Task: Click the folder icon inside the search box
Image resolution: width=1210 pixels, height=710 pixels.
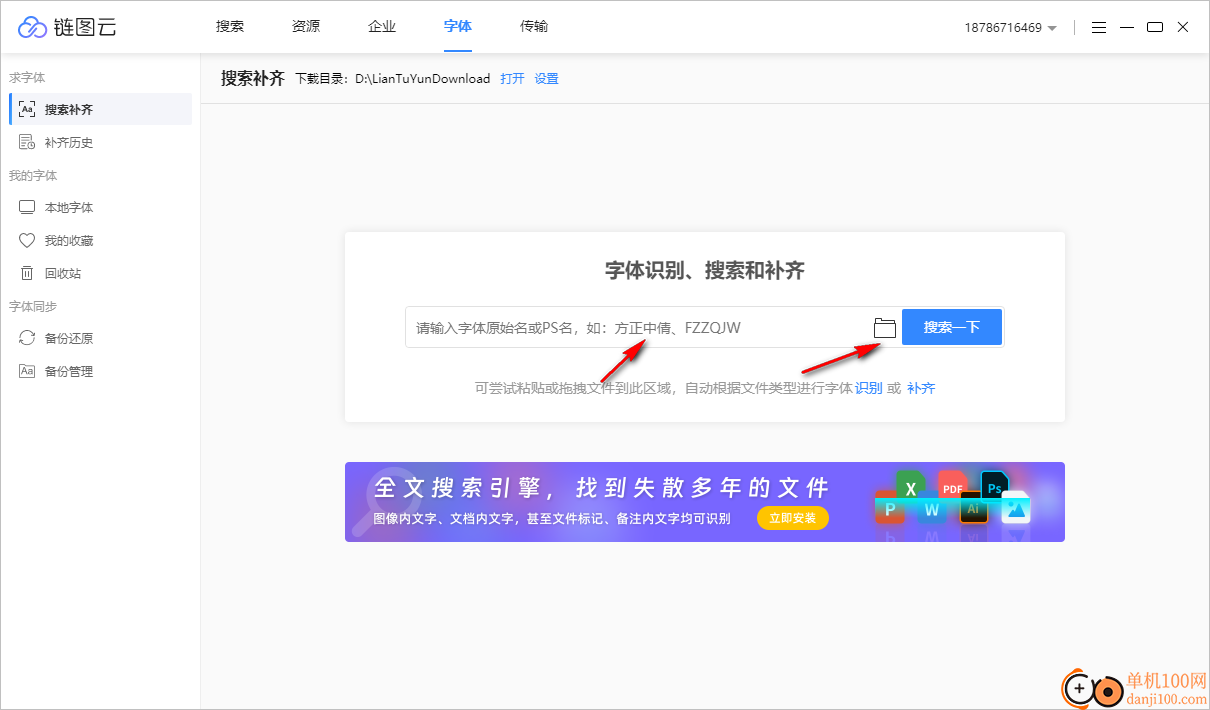Action: pyautogui.click(x=884, y=327)
